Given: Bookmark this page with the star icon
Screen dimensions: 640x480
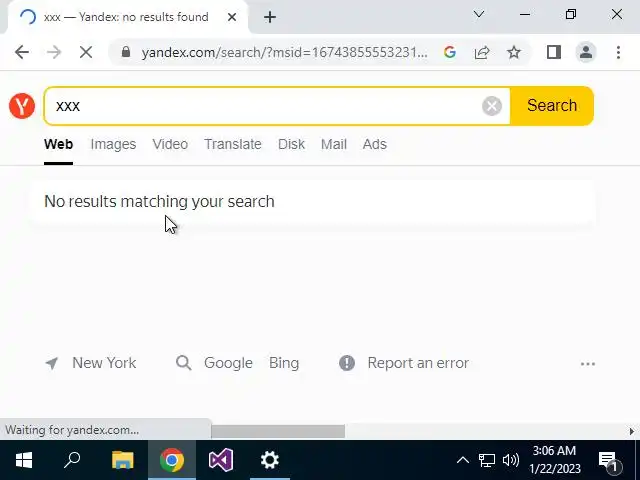Looking at the screenshot, I should point(514,52).
